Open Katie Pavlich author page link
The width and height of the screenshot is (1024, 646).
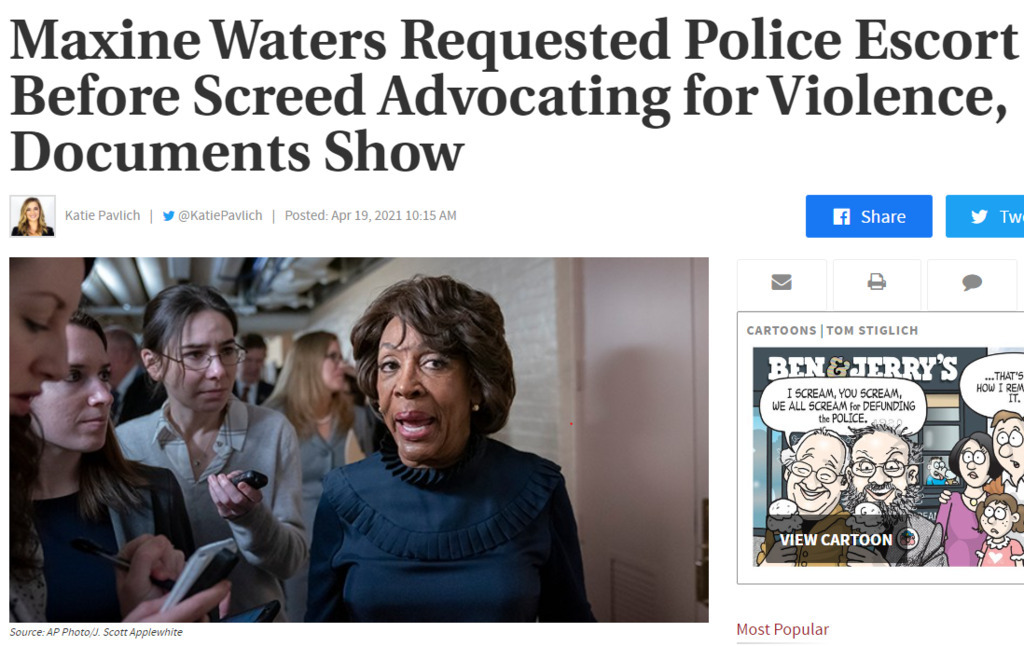pyautogui.click(x=103, y=216)
